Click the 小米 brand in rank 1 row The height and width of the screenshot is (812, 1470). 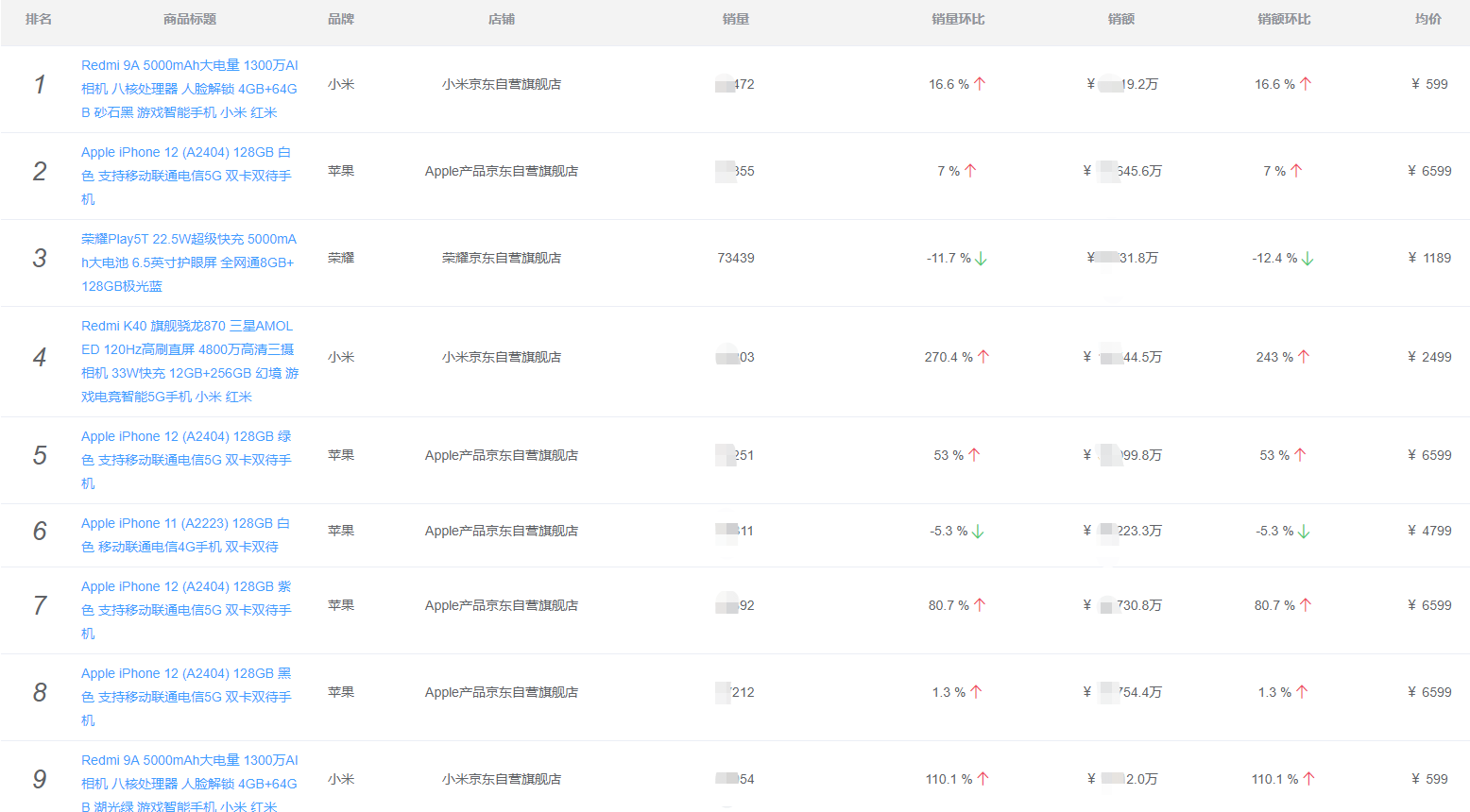click(x=341, y=84)
